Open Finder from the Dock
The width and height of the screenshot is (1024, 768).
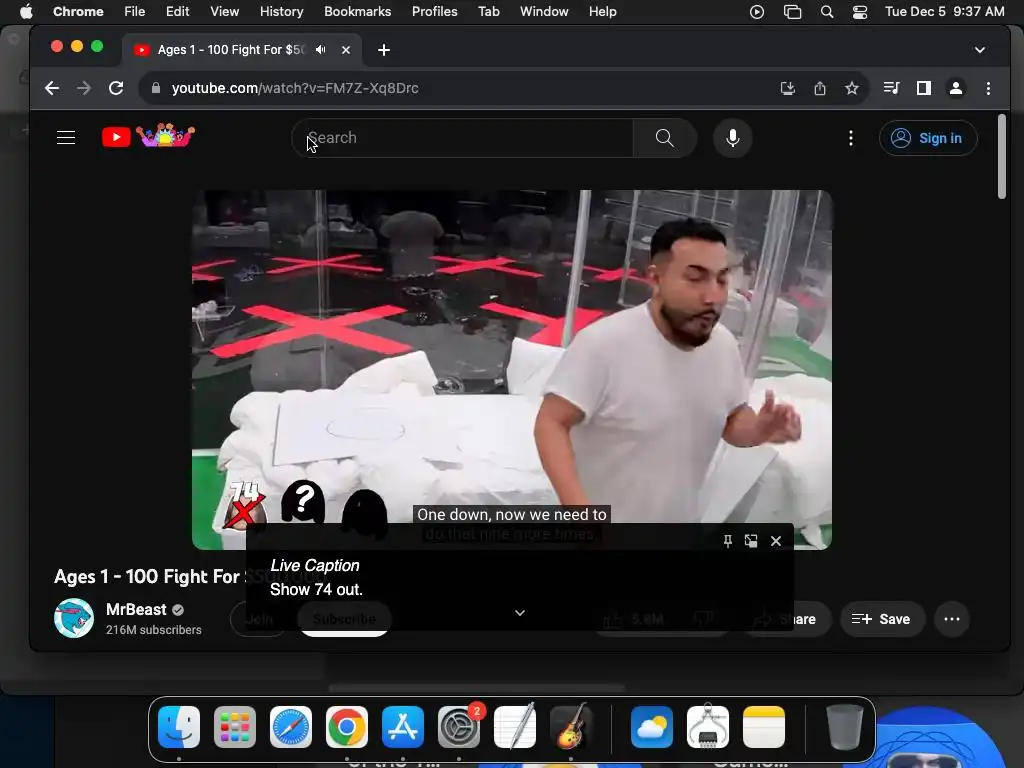click(x=179, y=727)
